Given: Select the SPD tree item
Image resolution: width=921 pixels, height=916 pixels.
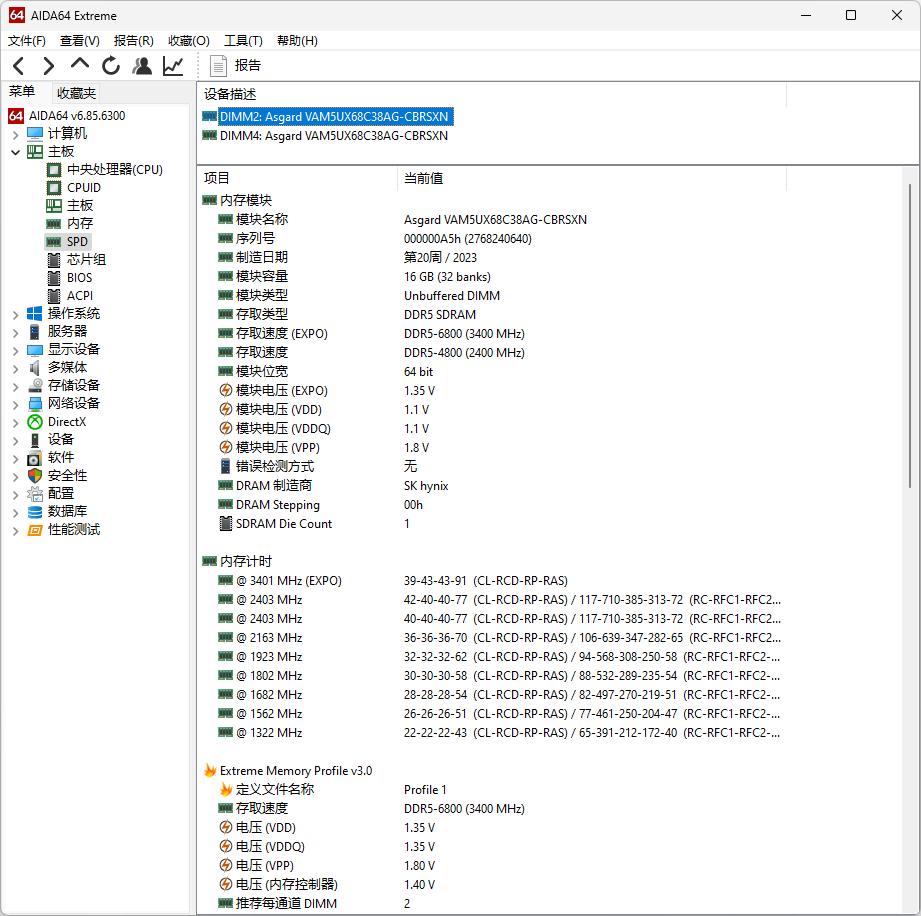Looking at the screenshot, I should click(x=77, y=241).
